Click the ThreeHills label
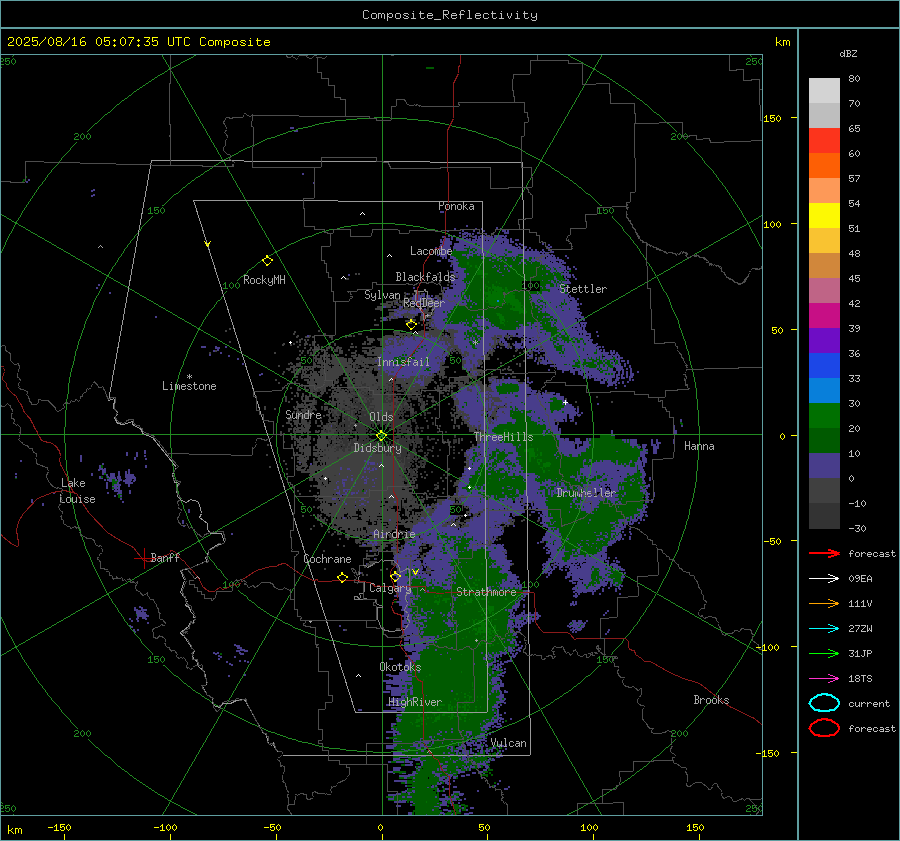This screenshot has height=841, width=900. pyautogui.click(x=503, y=437)
